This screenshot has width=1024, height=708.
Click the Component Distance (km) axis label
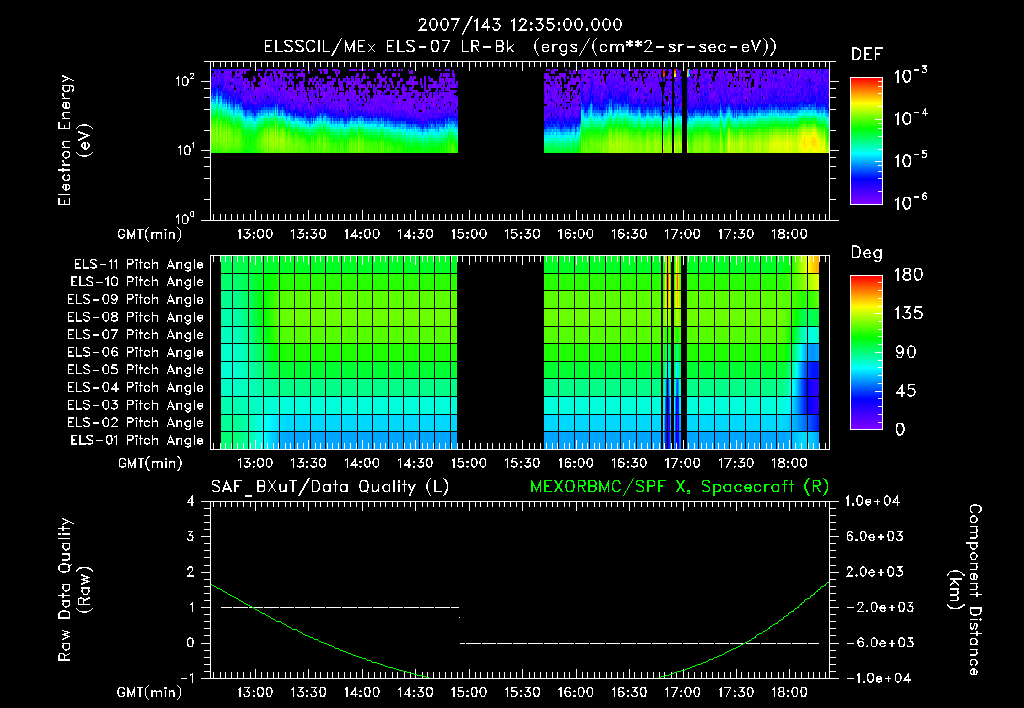[x=965, y=590]
